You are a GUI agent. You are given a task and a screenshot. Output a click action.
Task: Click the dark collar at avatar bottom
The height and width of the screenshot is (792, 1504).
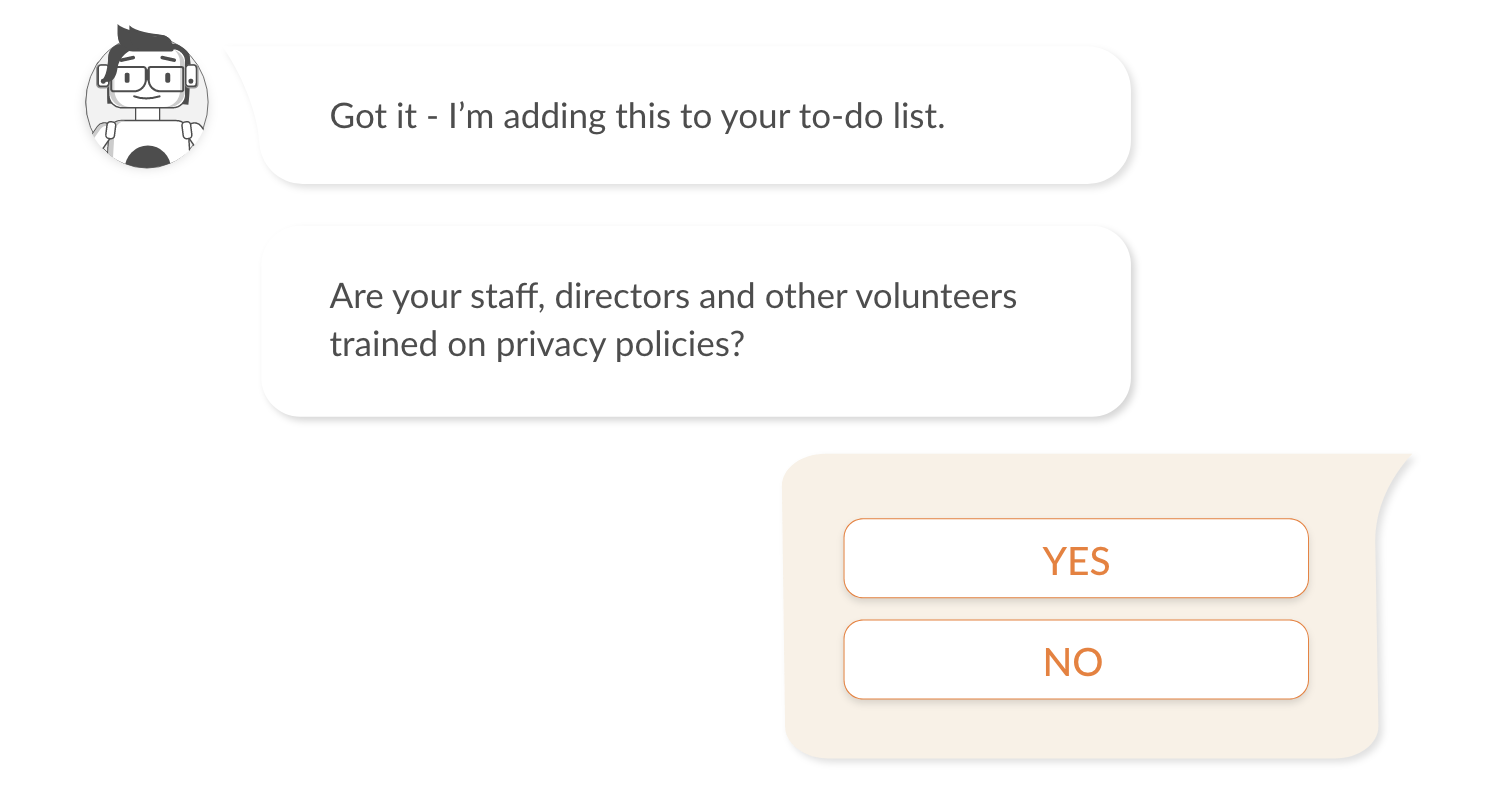tap(148, 157)
